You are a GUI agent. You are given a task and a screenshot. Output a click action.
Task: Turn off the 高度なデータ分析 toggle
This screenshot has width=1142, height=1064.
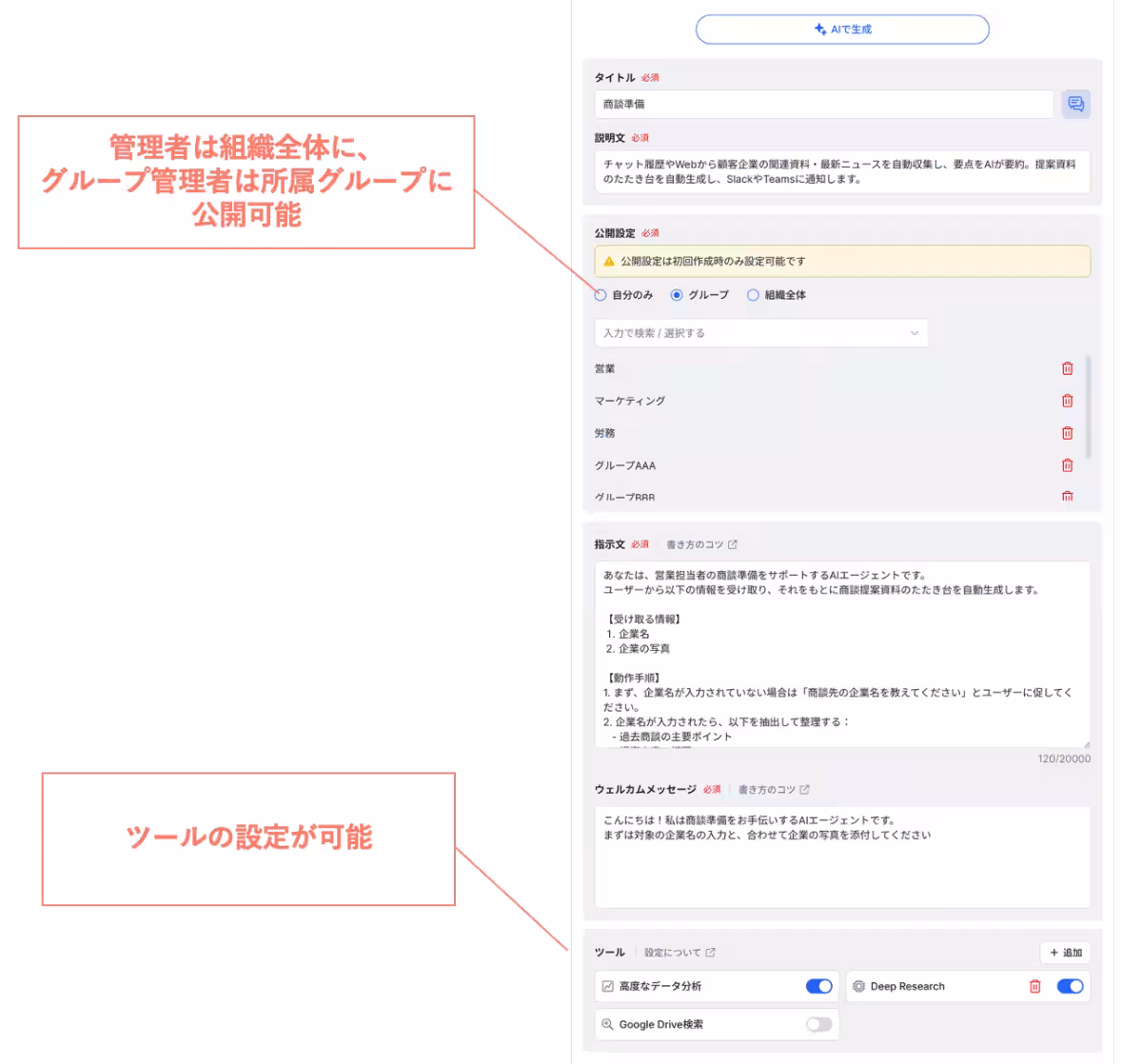click(819, 986)
